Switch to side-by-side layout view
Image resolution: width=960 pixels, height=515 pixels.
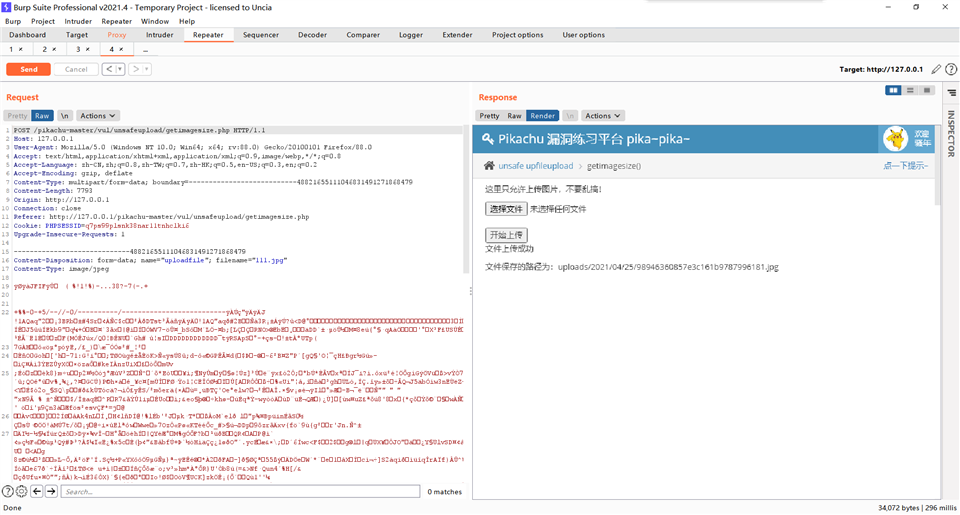[x=893, y=91]
